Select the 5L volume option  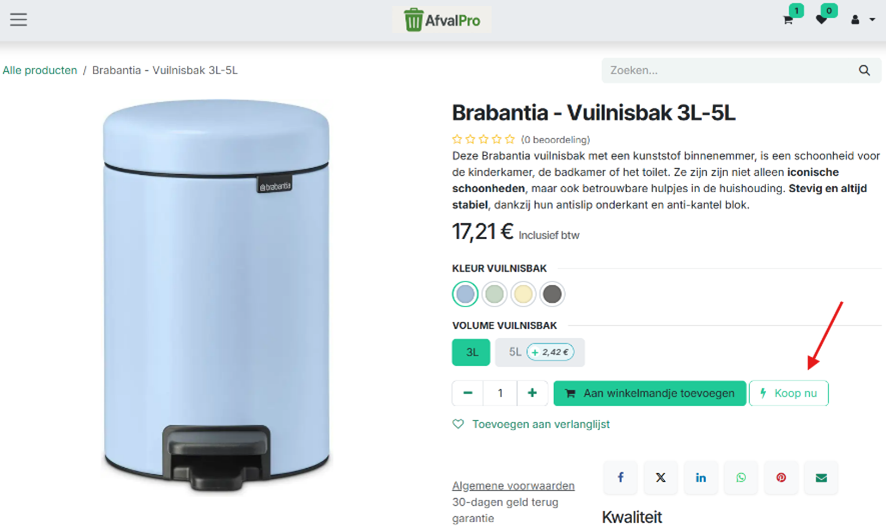pos(540,352)
